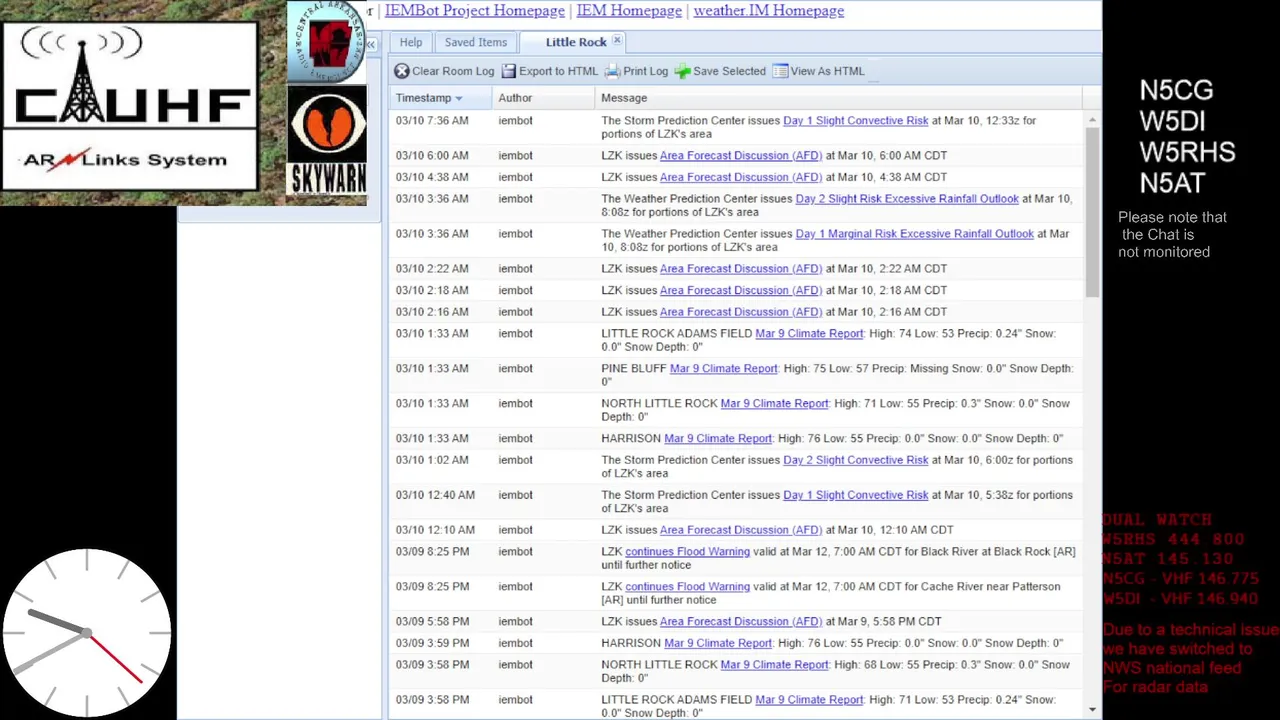Click the Clear Room Log button label
This screenshot has height=720, width=1280.
(453, 71)
